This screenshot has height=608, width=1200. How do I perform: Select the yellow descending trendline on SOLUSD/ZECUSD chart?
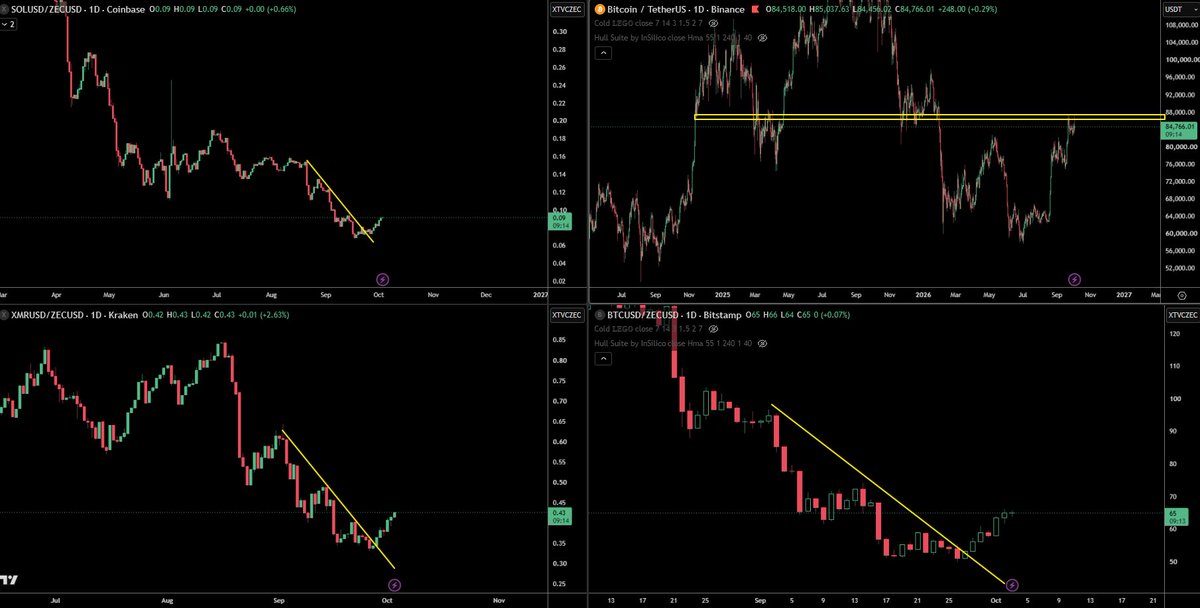338,201
